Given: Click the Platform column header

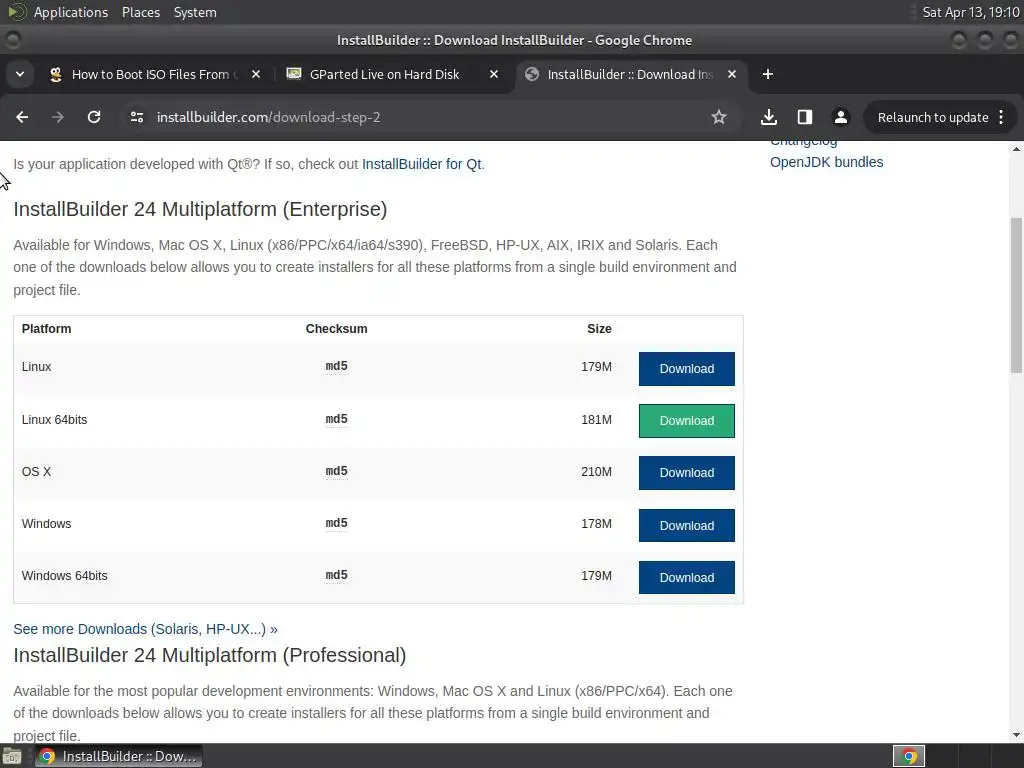Looking at the screenshot, I should [46, 328].
